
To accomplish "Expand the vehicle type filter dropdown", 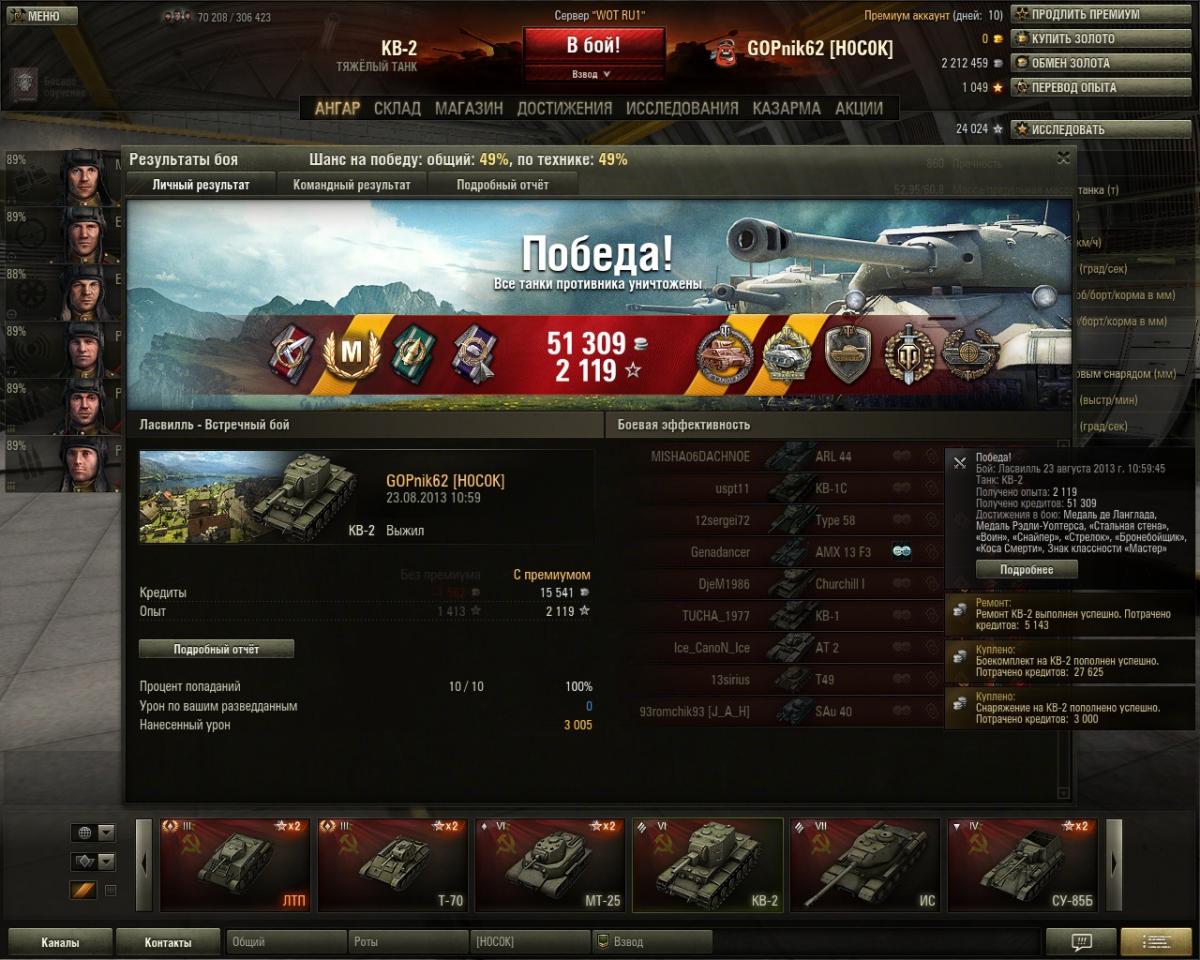I will click(x=93, y=861).
